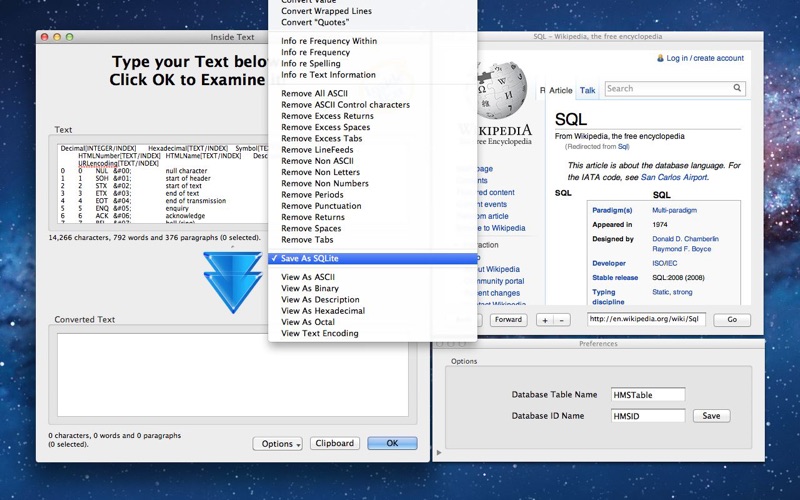
Task: Click the Wikipedia globe logo
Action: [x=502, y=90]
